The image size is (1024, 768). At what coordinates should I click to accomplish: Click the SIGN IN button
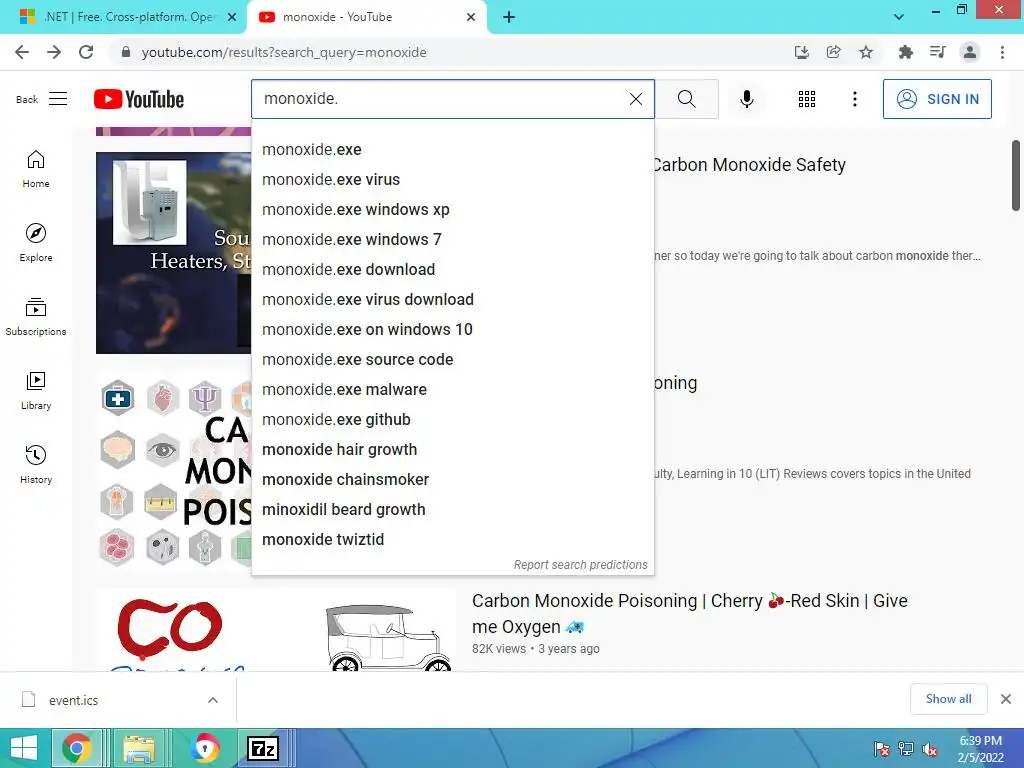937,99
